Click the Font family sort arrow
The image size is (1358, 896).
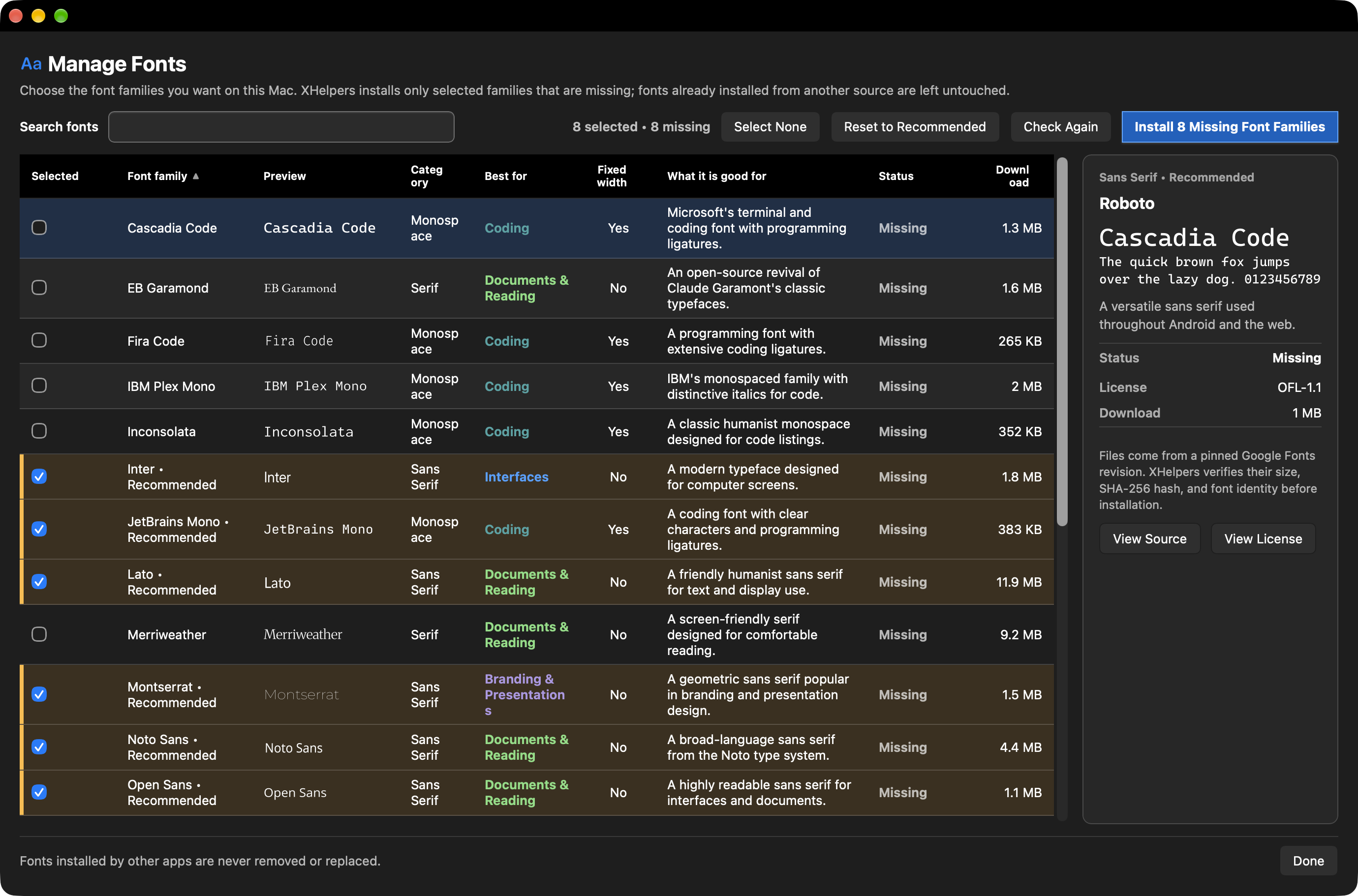click(195, 176)
